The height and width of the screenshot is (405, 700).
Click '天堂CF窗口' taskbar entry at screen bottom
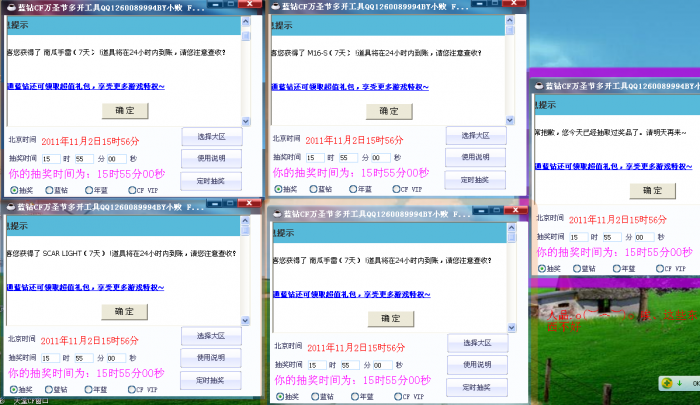click(x=31, y=401)
